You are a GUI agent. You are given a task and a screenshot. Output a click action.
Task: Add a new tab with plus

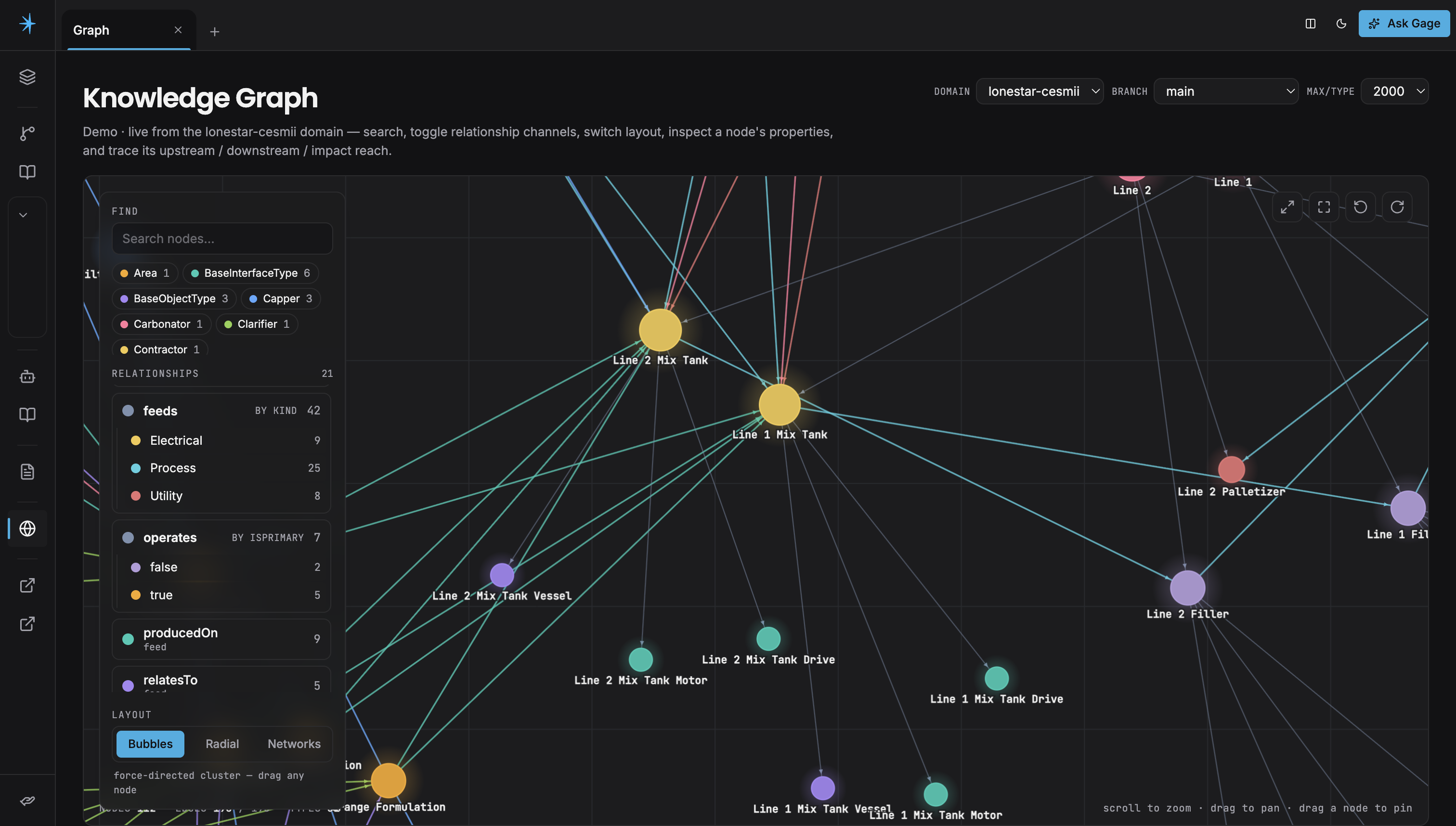pyautogui.click(x=214, y=32)
